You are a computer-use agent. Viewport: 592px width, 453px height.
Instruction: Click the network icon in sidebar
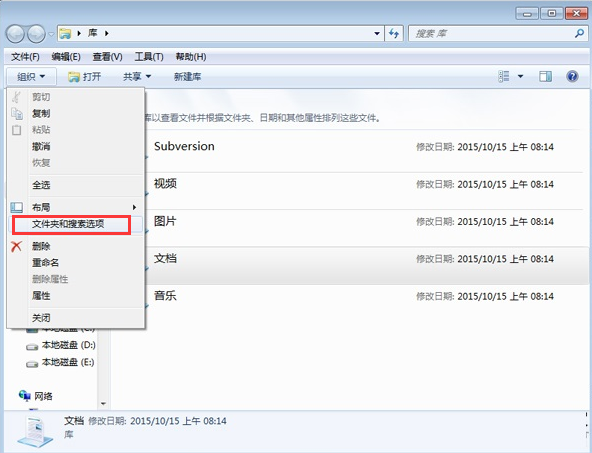coord(25,396)
